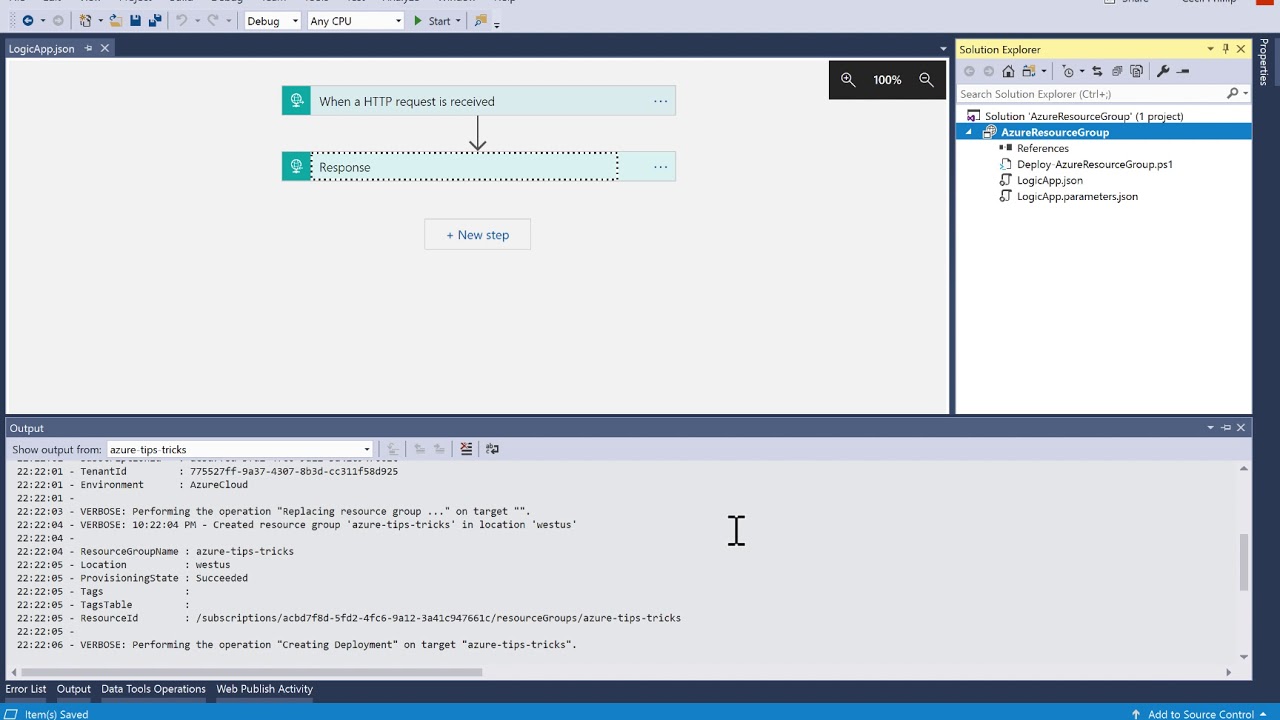The image size is (1280, 720).
Task: Toggle auto-hide pin on the Output pane
Action: [x=1226, y=428]
